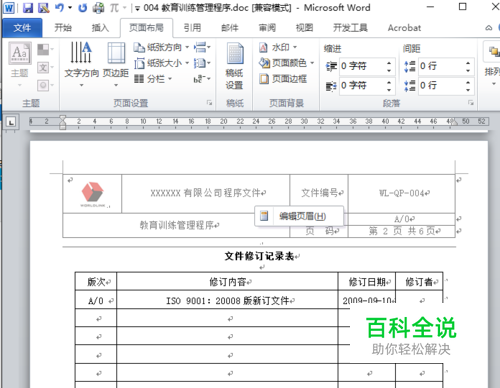This screenshot has height=388, width=500.
Task: Click the theme effects icon
Action: tap(44, 86)
